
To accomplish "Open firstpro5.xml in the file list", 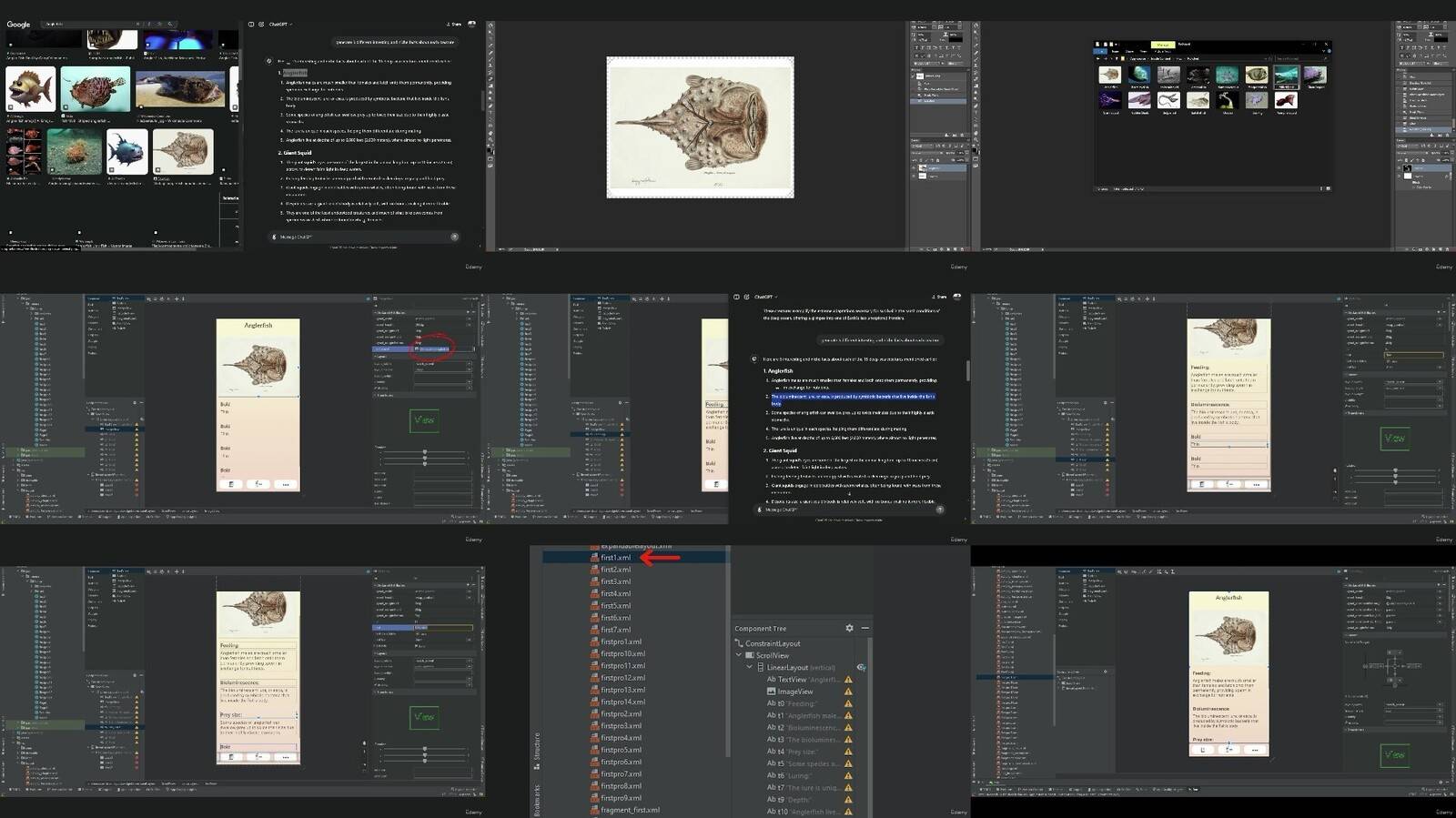I will 621,751.
